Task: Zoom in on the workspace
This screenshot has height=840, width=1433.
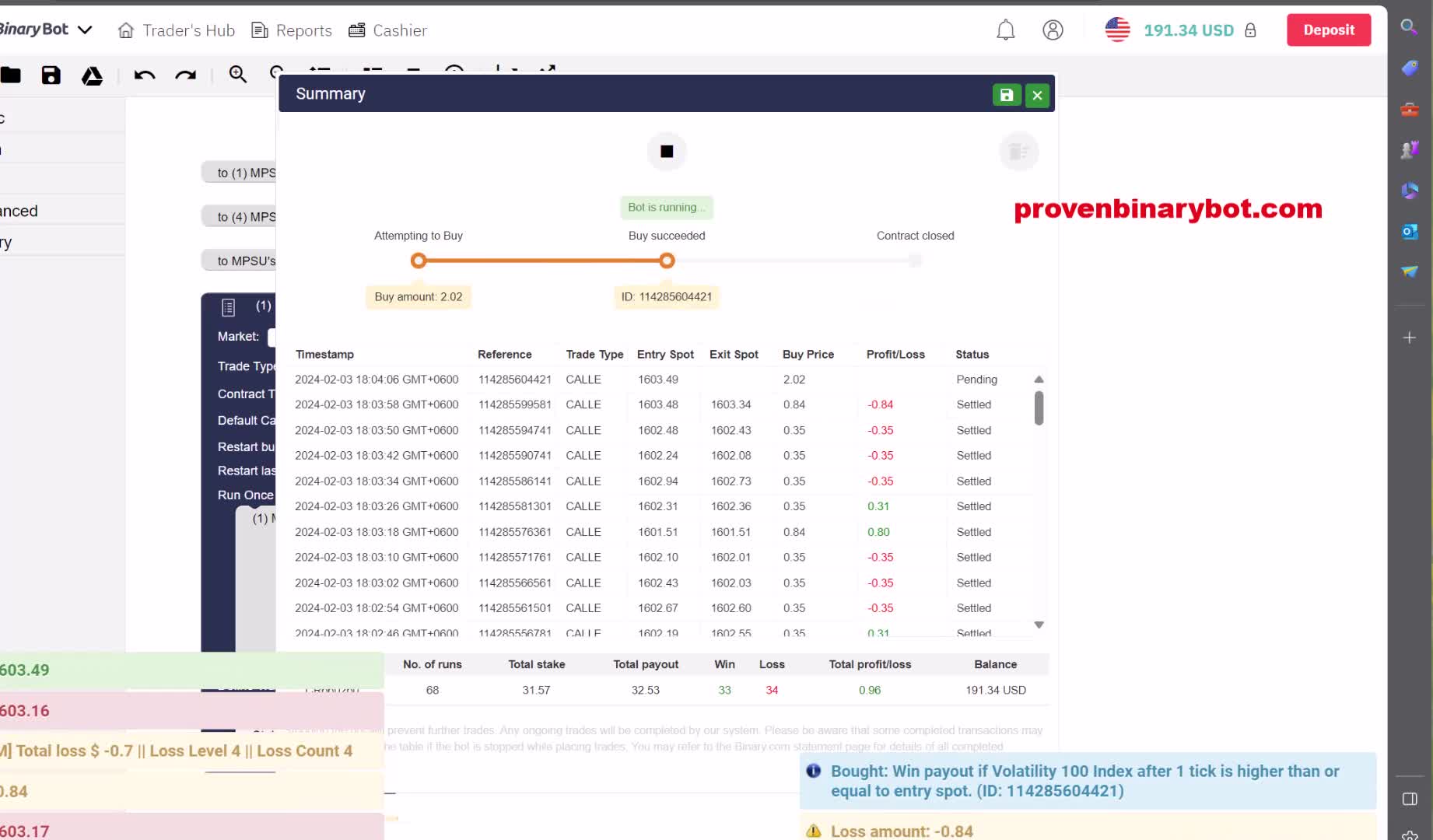Action: pos(237,75)
